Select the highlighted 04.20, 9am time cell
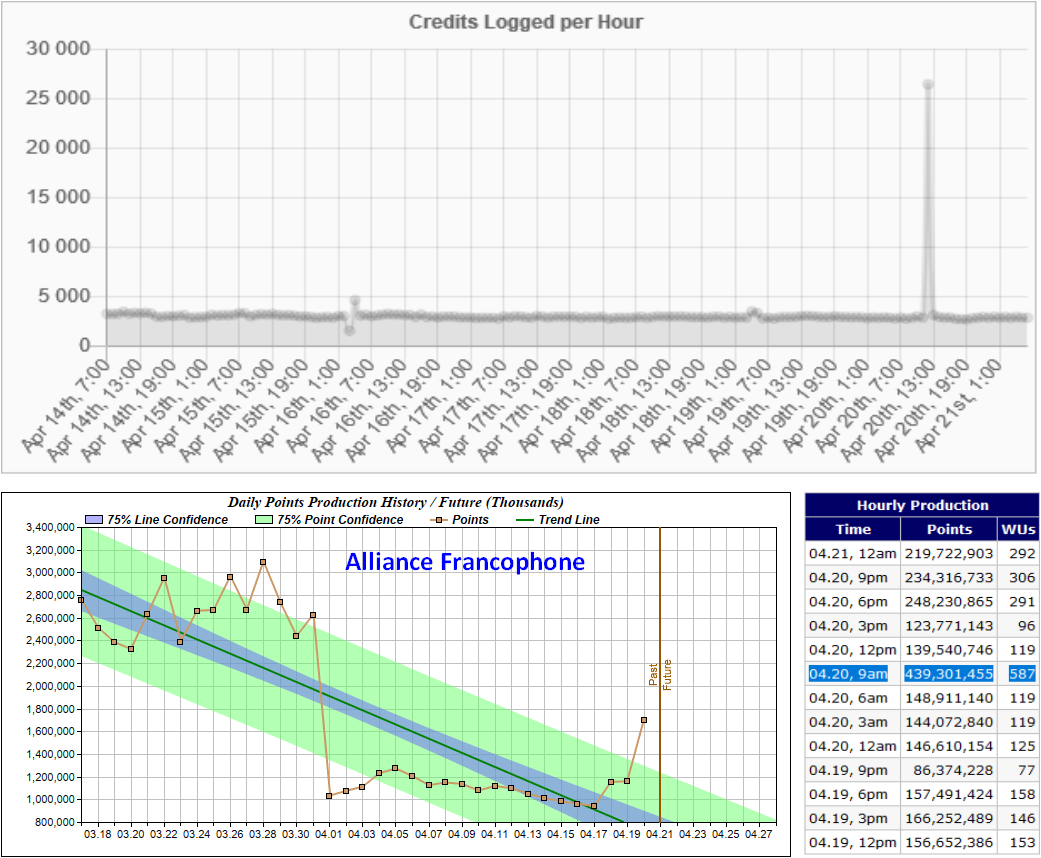1041x858 pixels. 853,673
